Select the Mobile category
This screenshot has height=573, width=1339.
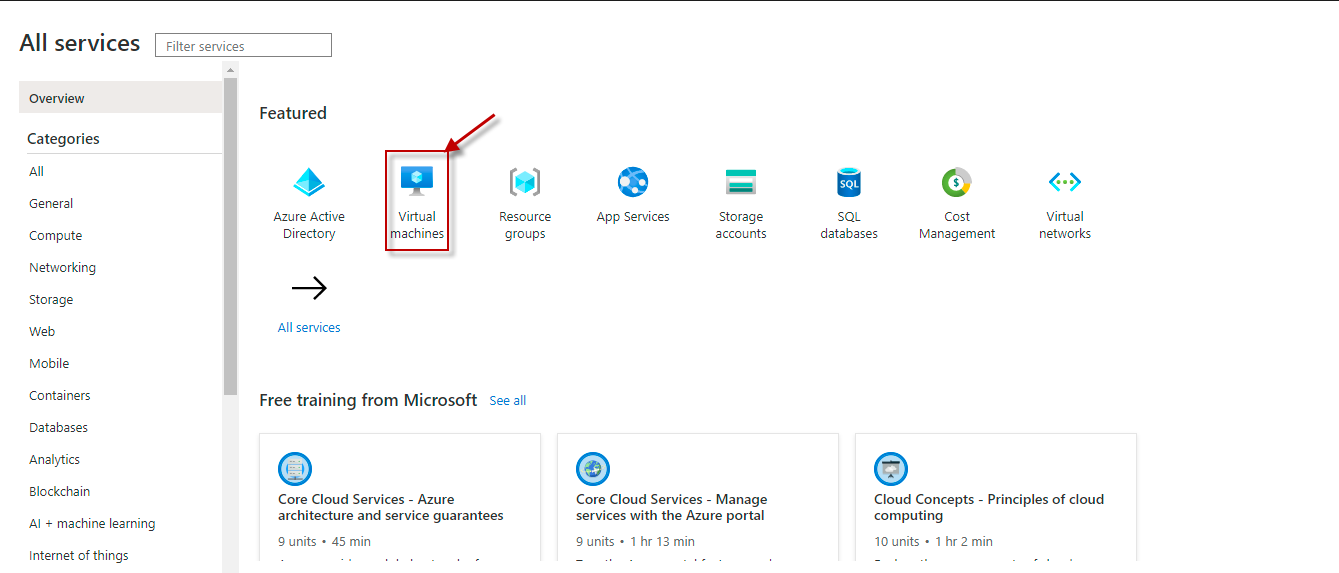[x=49, y=363]
